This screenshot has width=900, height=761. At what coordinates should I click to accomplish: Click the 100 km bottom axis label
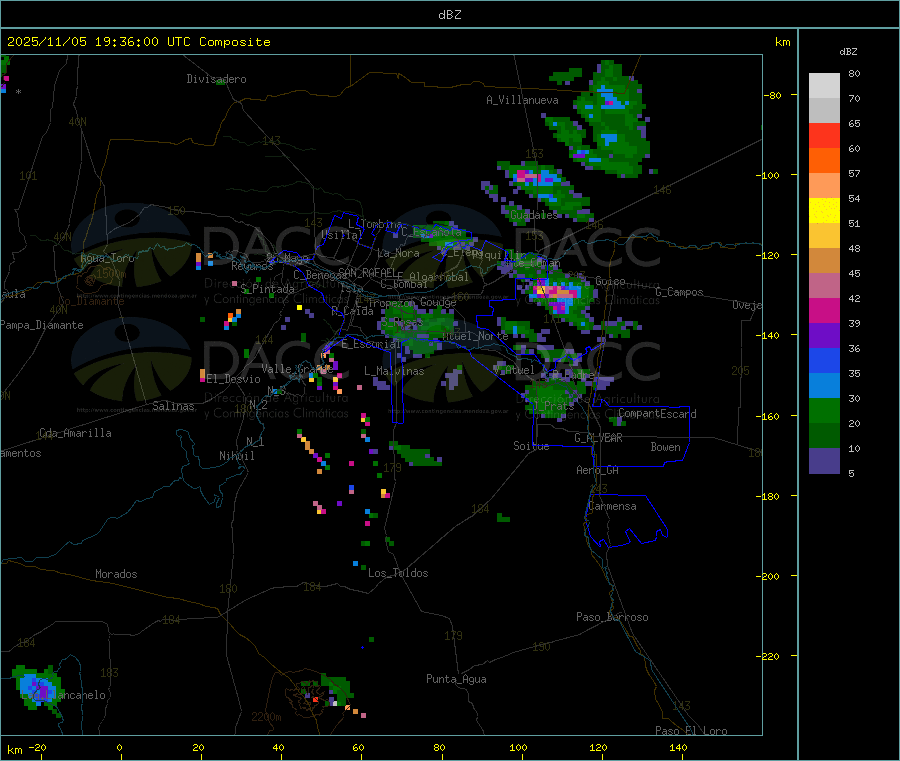click(x=518, y=747)
